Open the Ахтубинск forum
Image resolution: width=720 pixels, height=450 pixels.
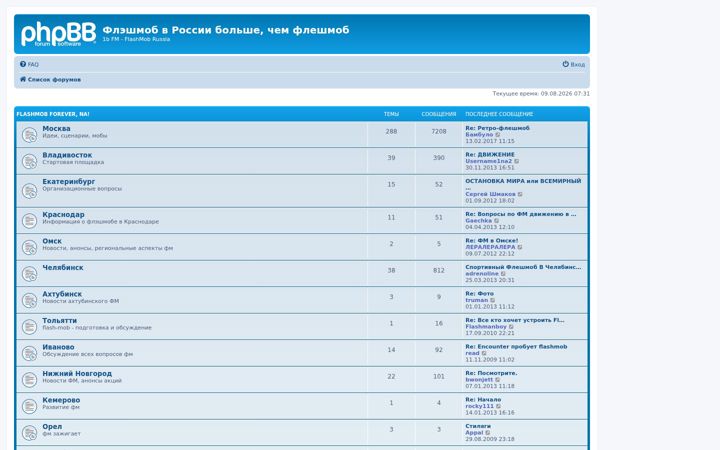coord(62,294)
